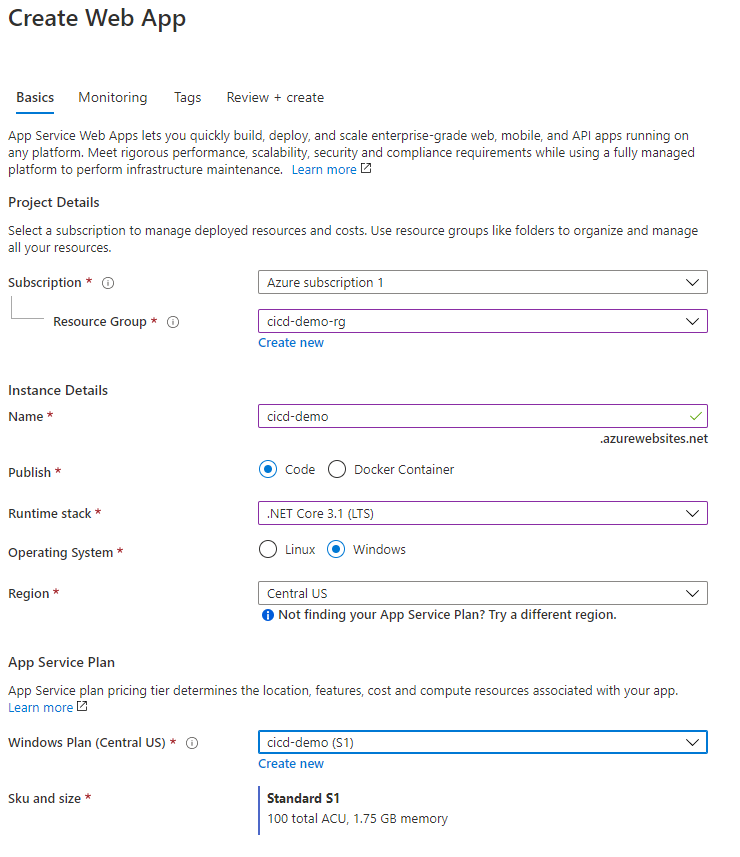Click the Subscription info icon
The height and width of the screenshot is (857, 740).
(x=108, y=283)
